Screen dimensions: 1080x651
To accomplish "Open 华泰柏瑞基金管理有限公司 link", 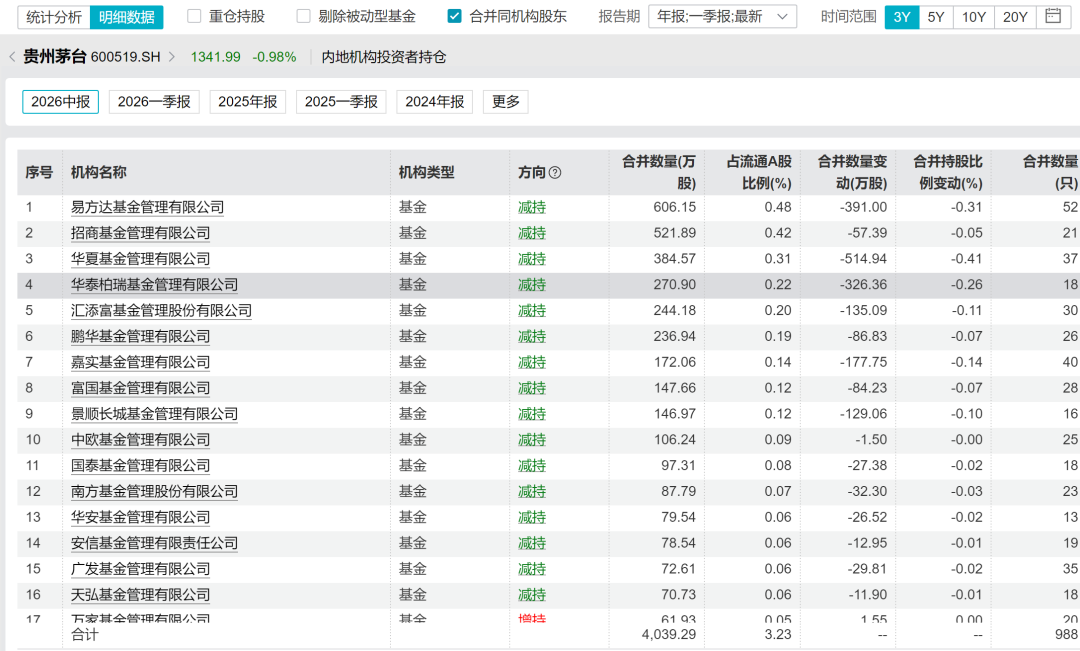I will coord(154,285).
